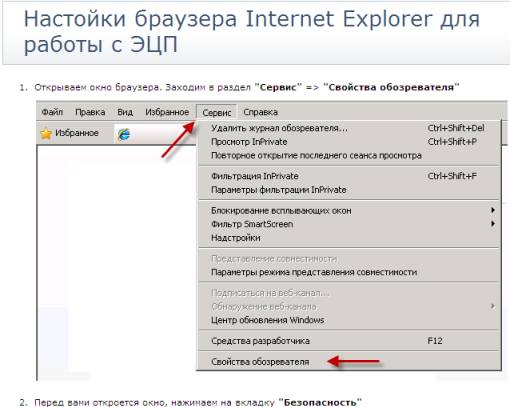Click the disabled Представление совместимости item
The width and height of the screenshot is (510, 407).
[349, 258]
